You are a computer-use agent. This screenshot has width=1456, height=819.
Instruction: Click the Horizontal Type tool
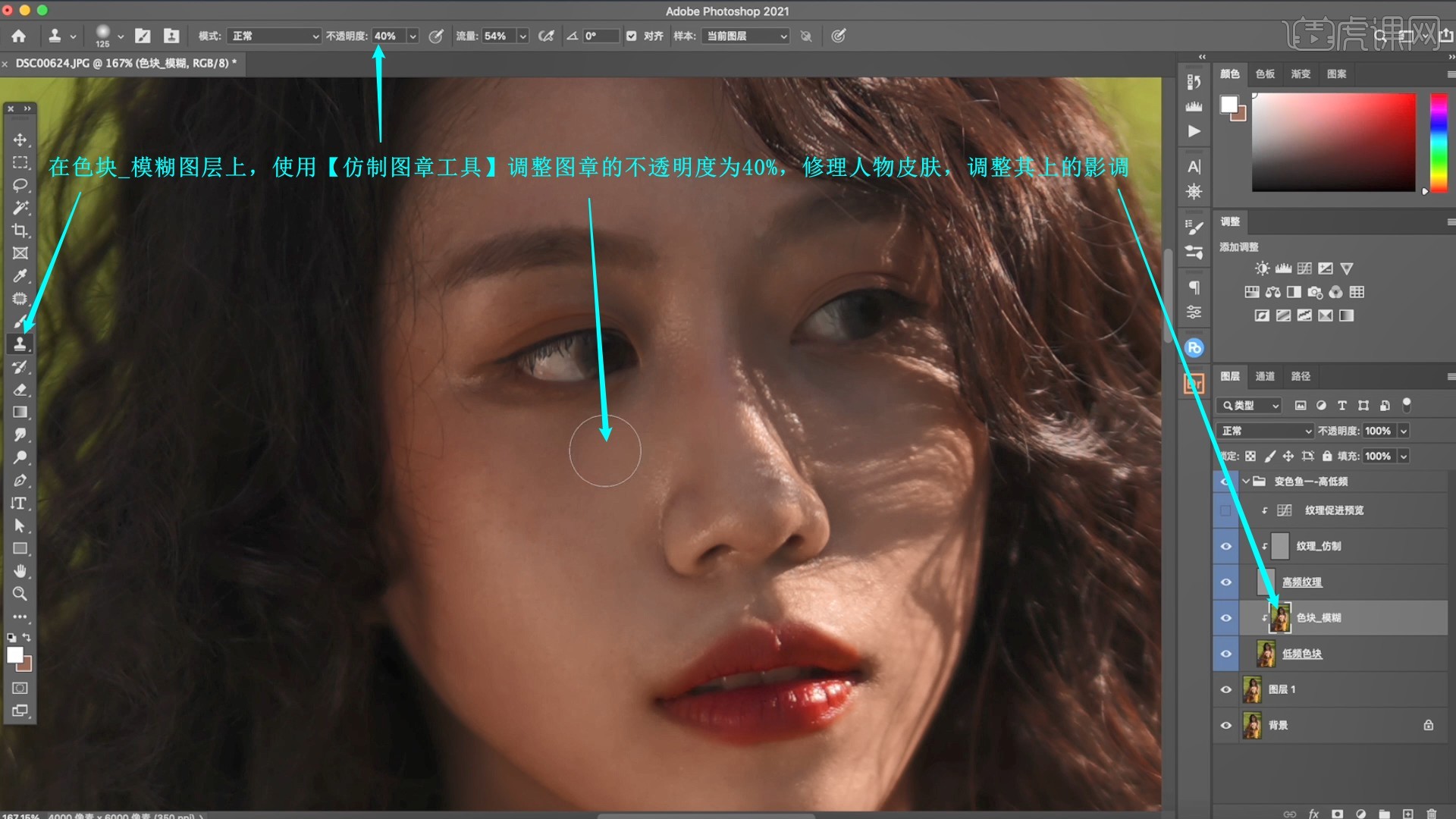coord(20,504)
